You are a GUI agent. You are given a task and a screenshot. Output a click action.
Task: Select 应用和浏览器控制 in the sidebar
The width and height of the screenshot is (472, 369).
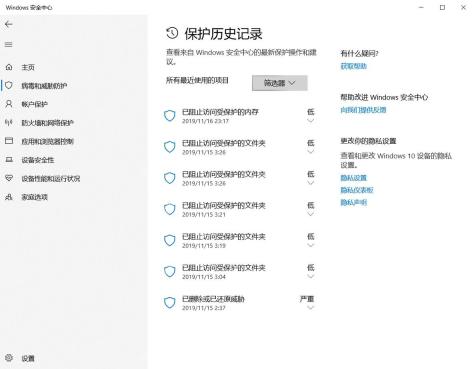click(47, 141)
